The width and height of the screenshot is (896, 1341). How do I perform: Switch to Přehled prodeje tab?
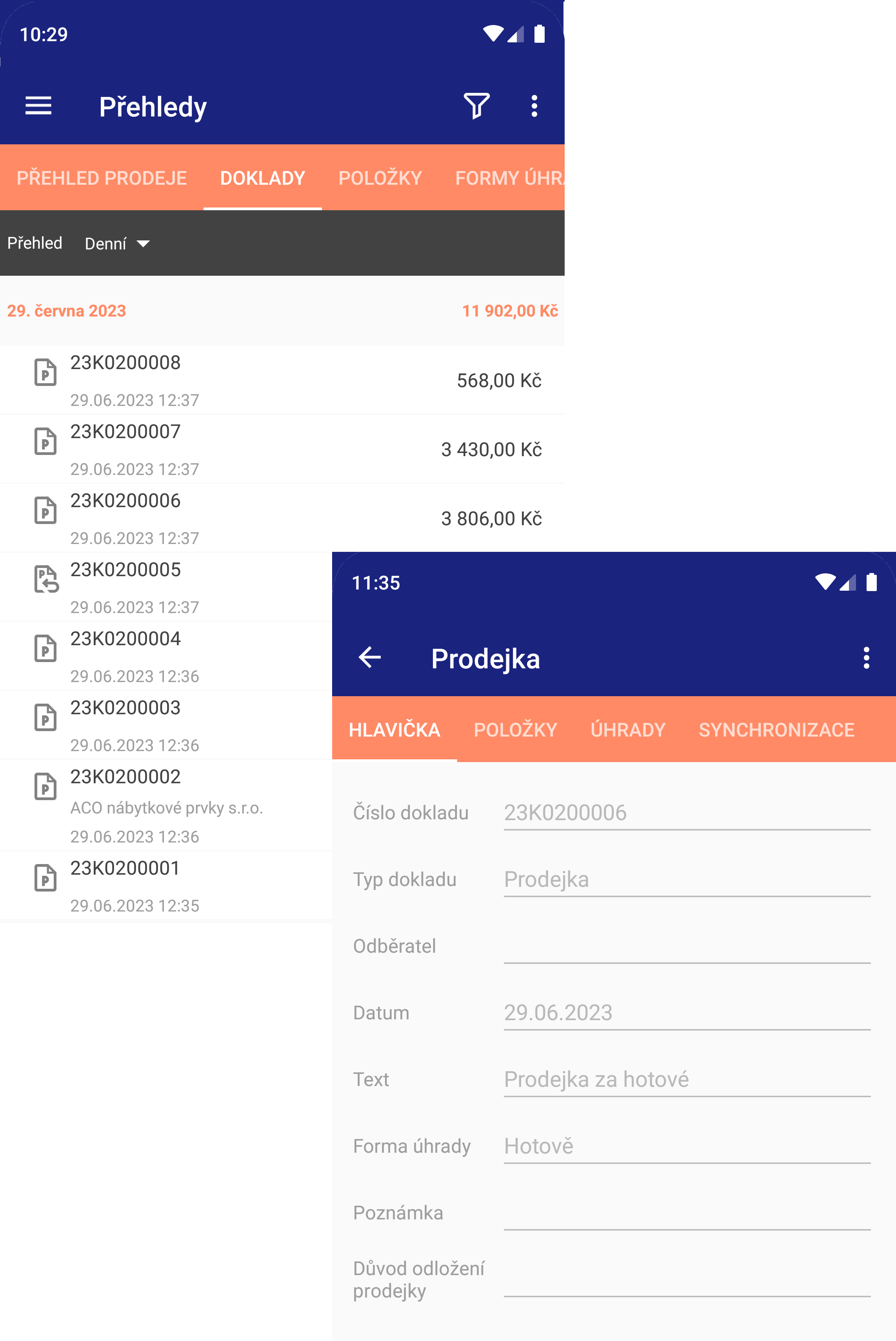[x=102, y=178]
